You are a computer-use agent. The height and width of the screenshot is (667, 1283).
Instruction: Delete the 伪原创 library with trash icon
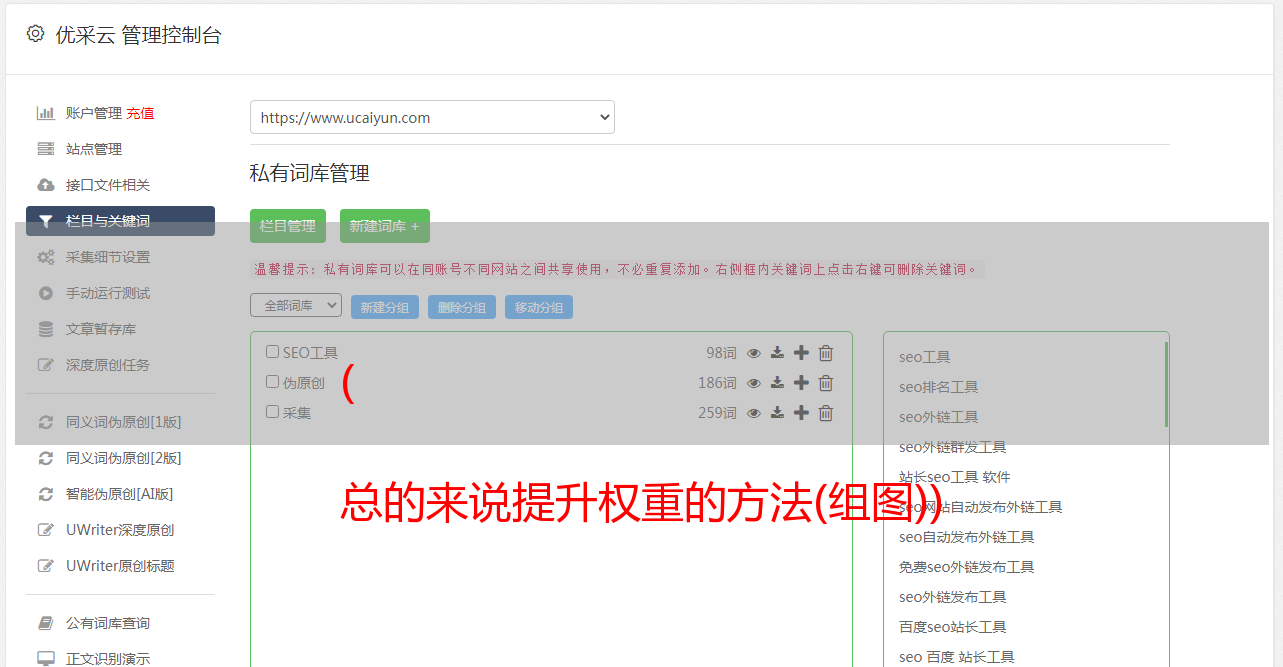click(826, 383)
